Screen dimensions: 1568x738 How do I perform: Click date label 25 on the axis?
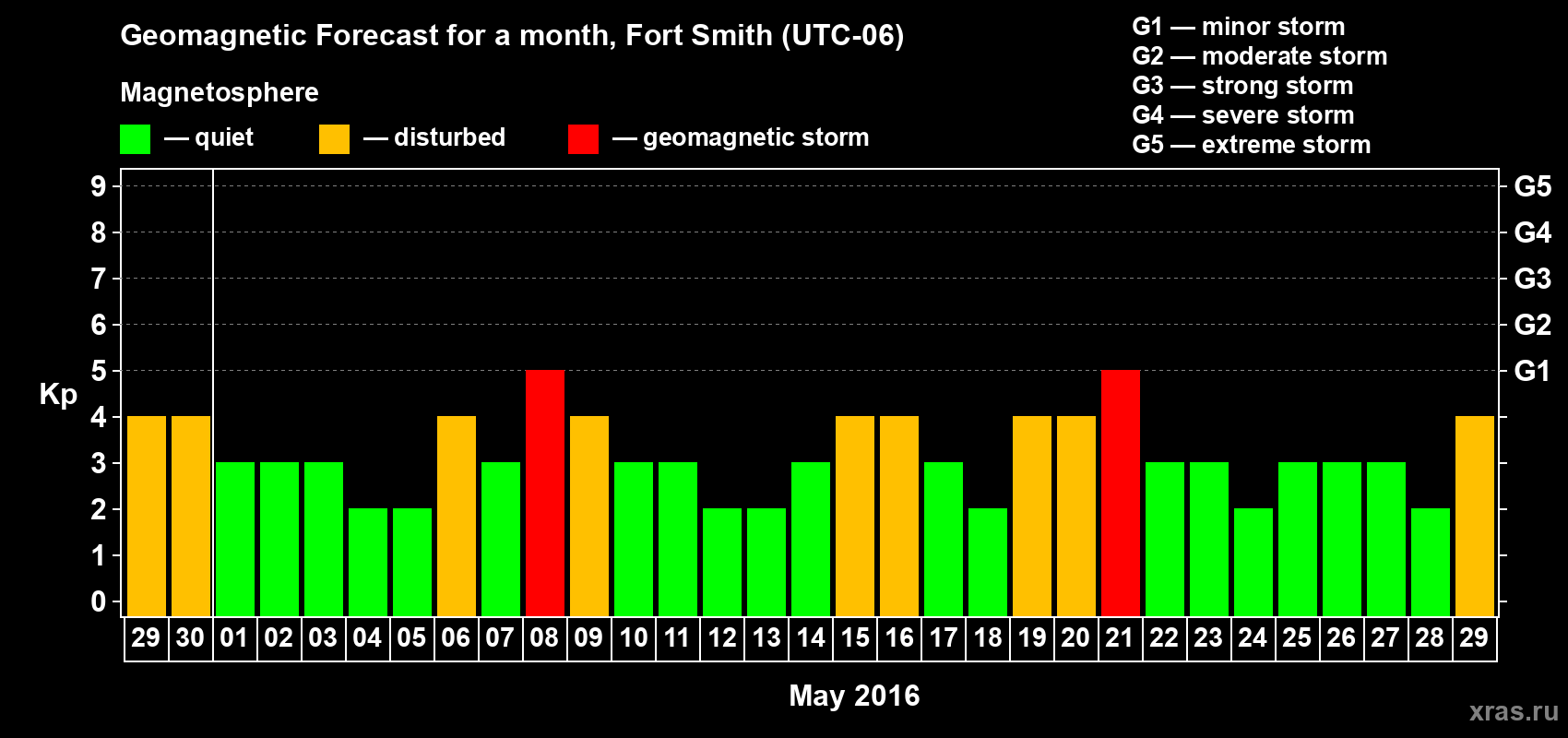coord(1297,638)
